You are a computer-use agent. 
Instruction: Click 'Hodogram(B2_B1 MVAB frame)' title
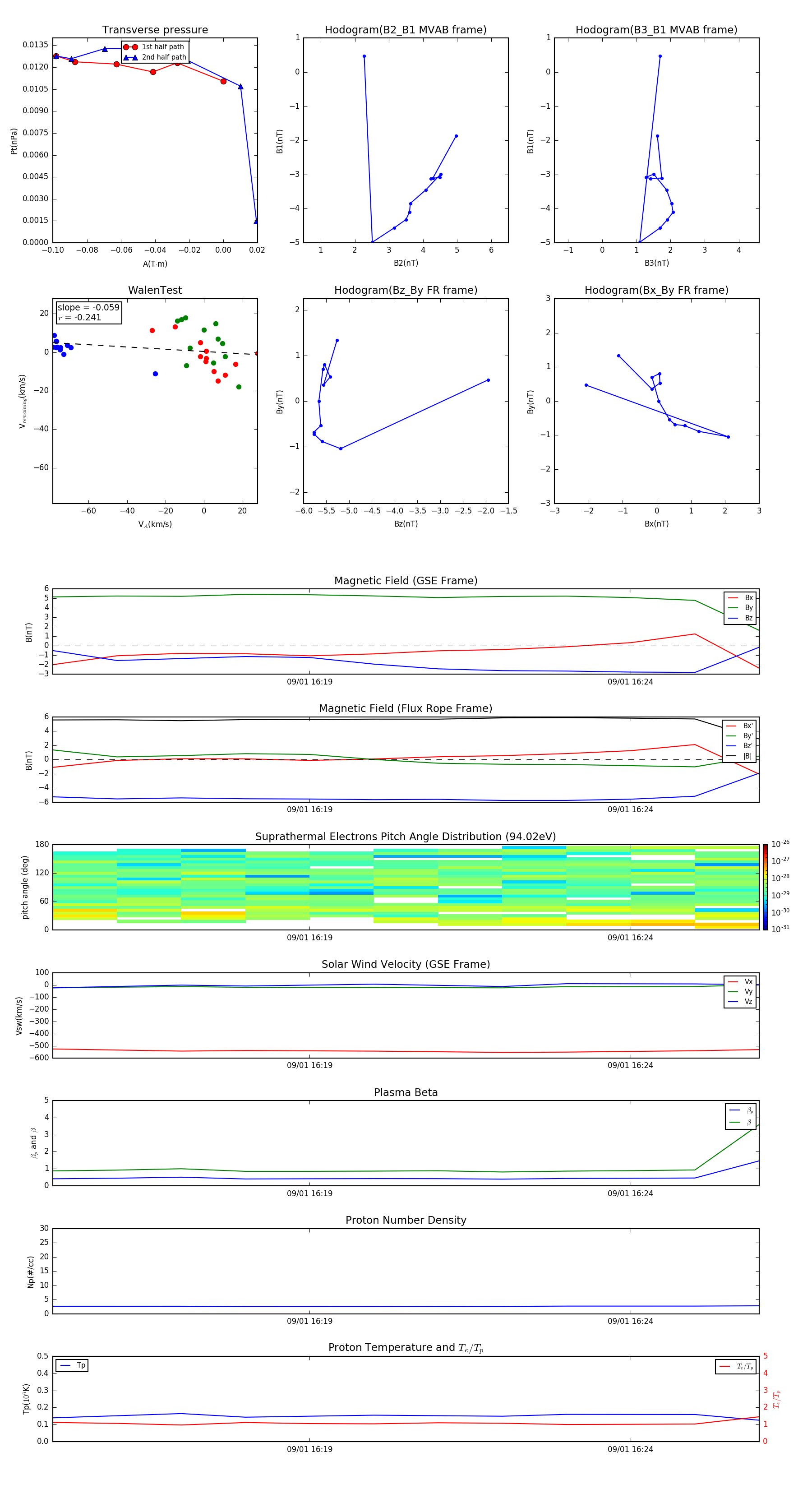coord(406,29)
